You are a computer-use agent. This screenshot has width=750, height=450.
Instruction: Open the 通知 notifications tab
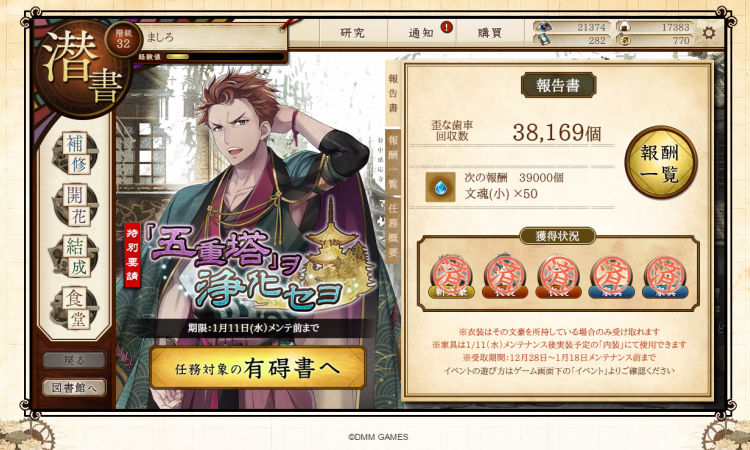[421, 33]
